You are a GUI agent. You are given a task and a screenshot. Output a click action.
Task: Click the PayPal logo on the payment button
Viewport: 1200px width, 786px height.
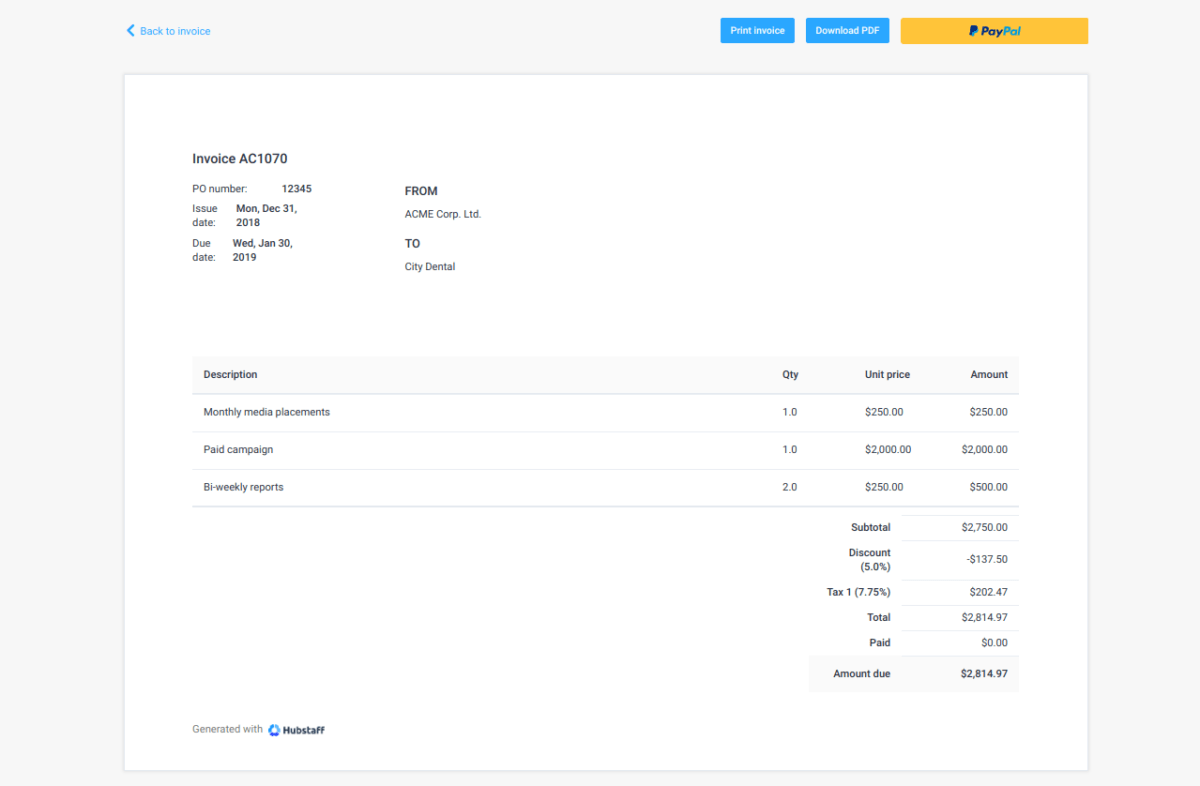993,30
